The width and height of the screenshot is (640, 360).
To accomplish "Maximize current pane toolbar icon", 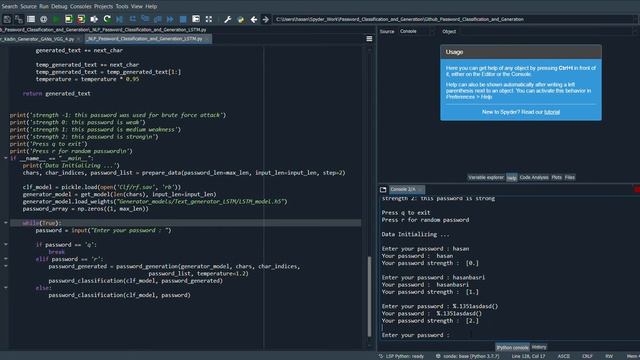I will [x=196, y=19].
